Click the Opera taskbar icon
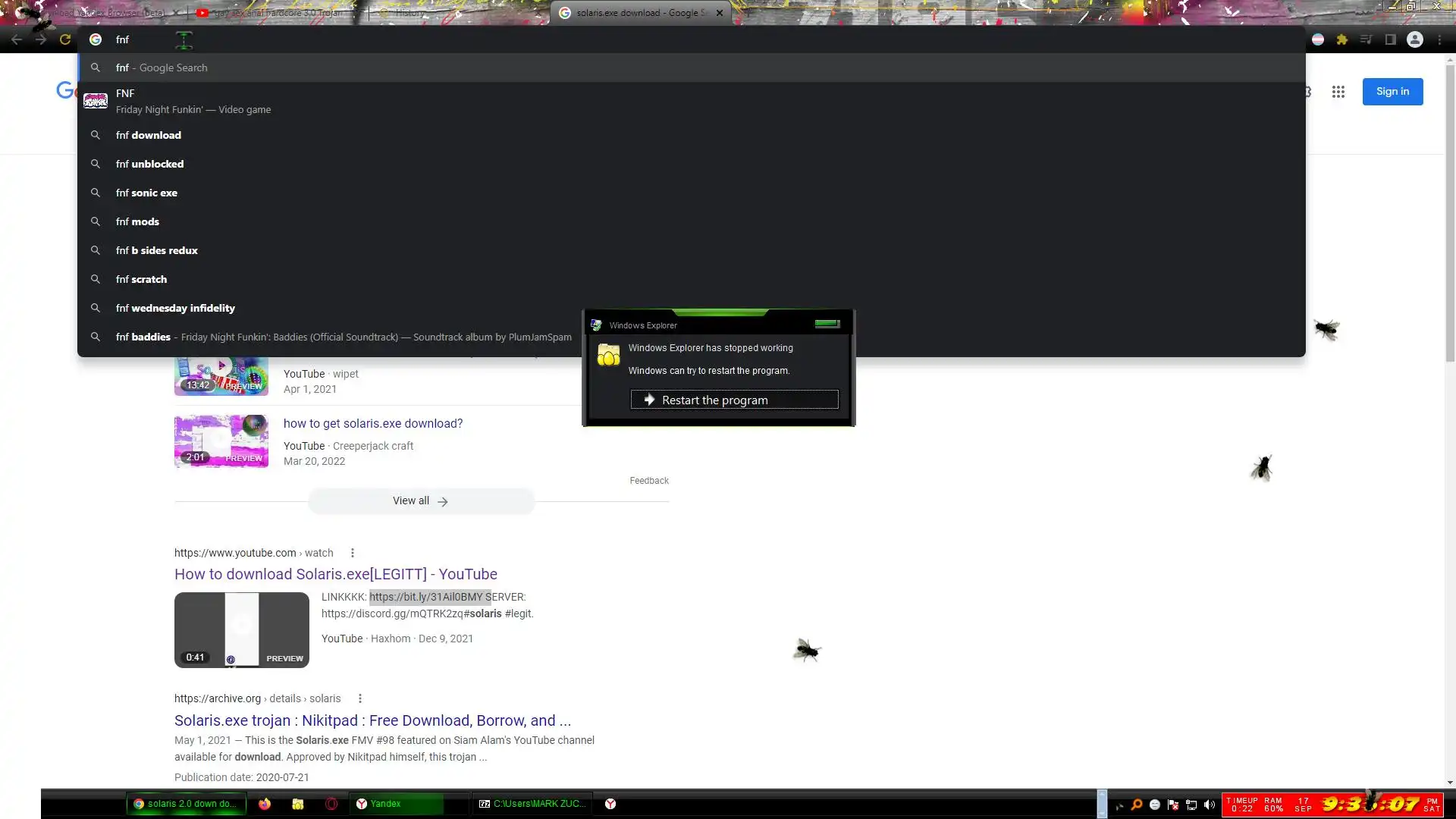 [x=331, y=804]
